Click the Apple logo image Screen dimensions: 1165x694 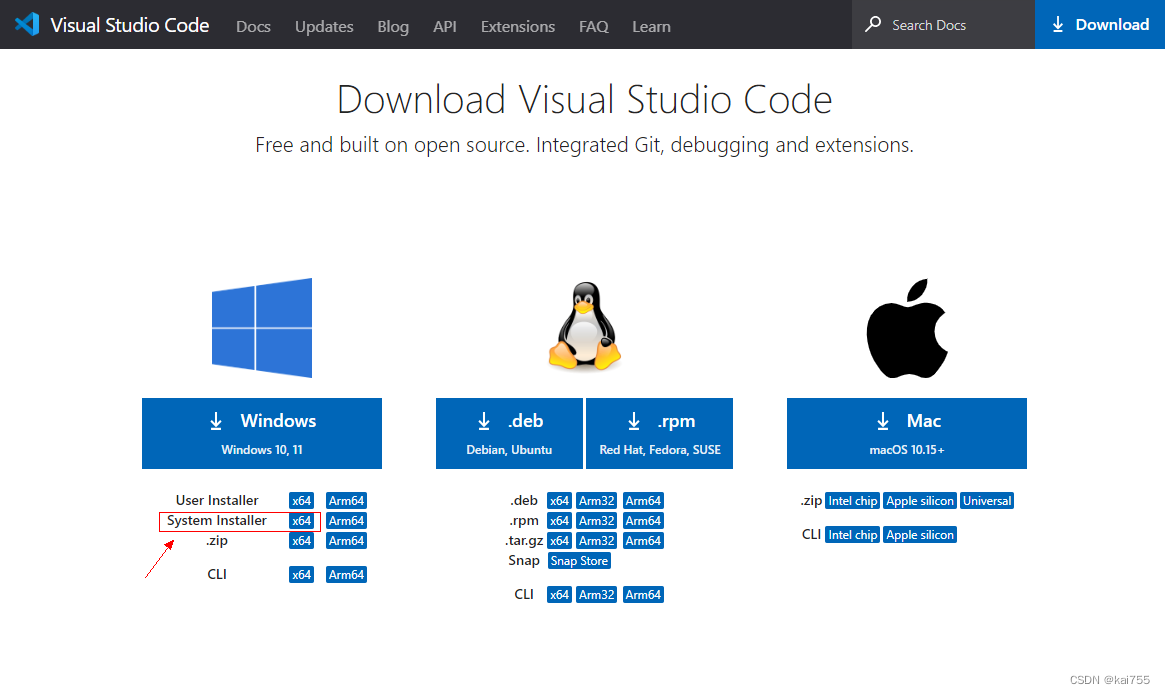click(907, 328)
